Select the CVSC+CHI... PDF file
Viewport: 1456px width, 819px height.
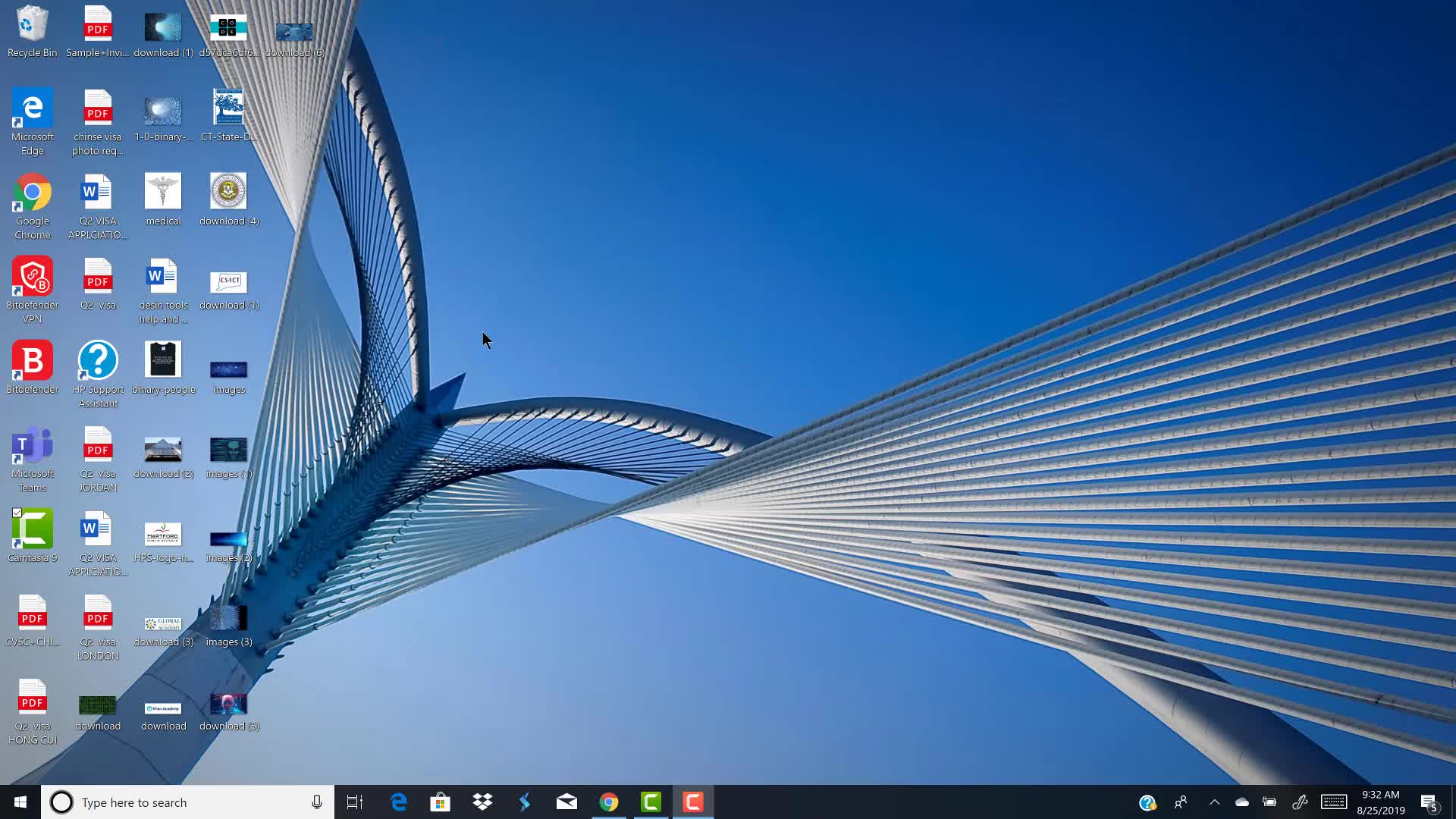pos(32,620)
